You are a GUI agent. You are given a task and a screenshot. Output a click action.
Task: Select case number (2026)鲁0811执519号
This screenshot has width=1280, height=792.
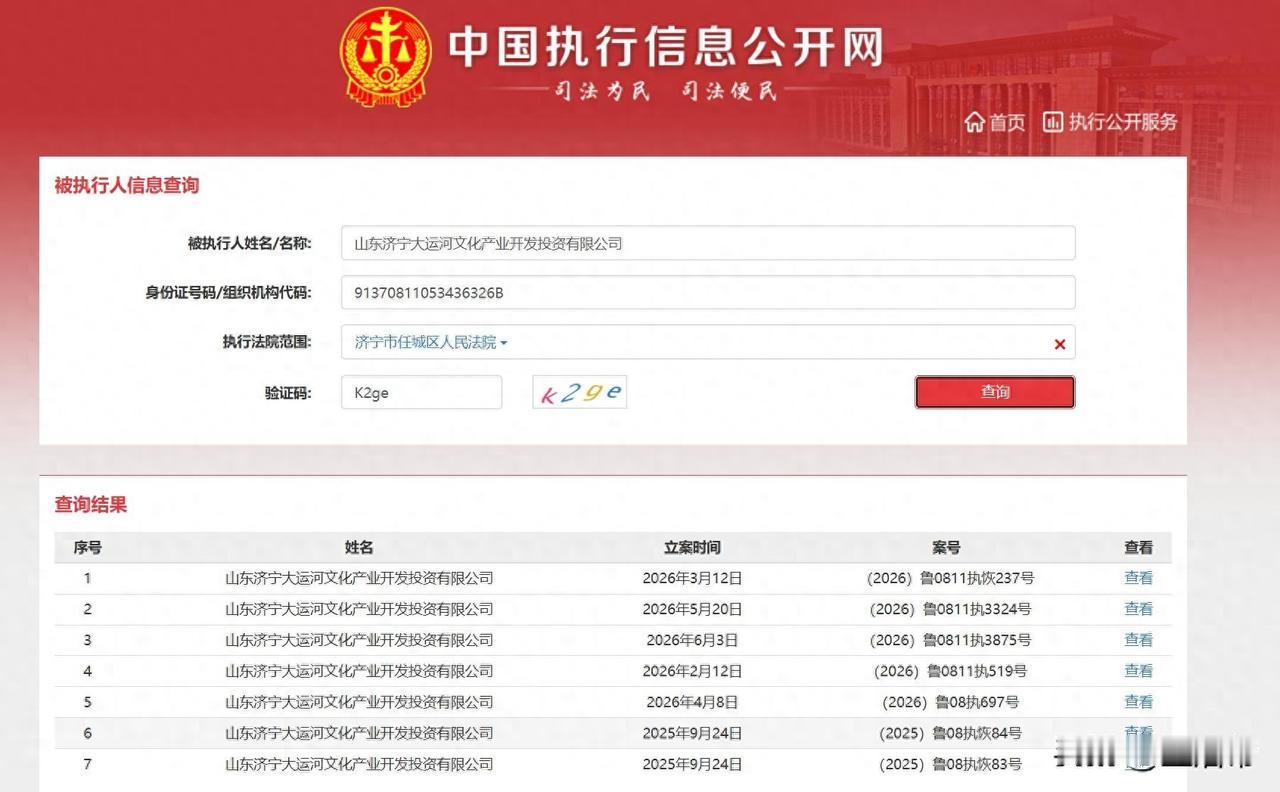950,671
